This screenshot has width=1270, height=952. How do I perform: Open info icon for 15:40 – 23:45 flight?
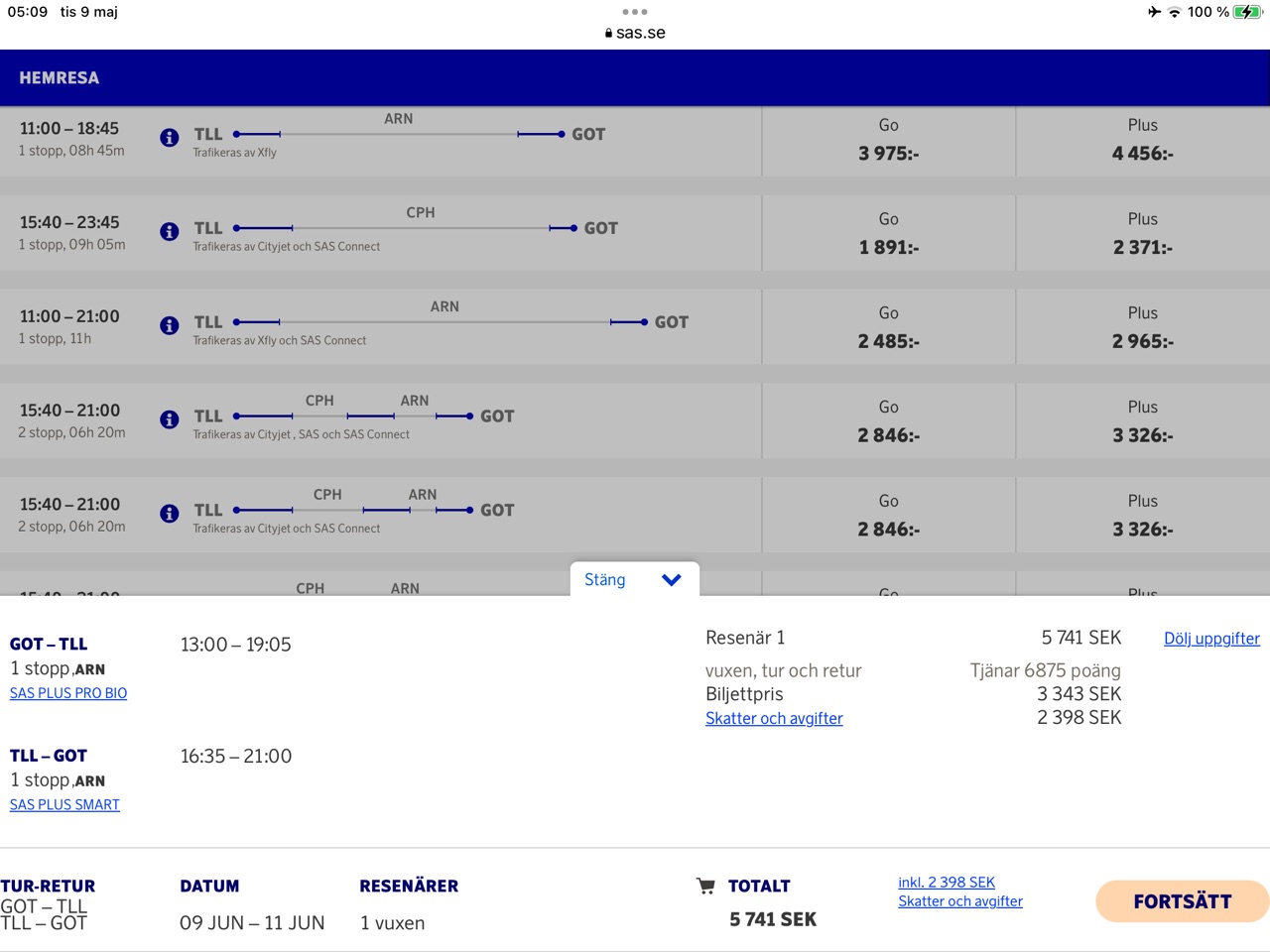(x=170, y=231)
